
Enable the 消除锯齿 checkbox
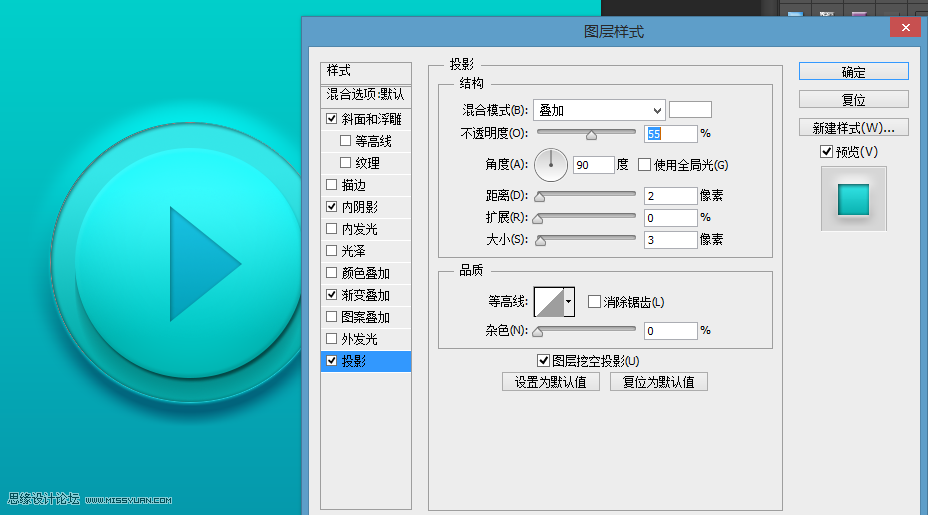594,302
